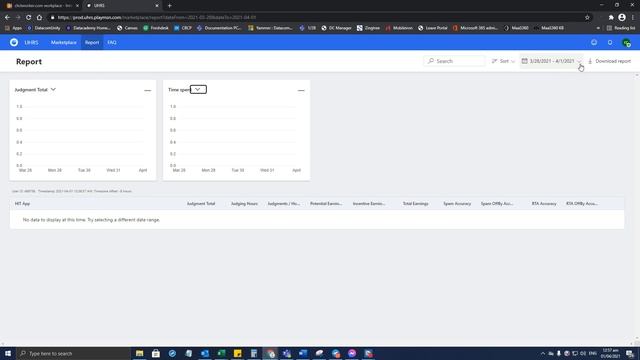
Task: Open Calculator from the taskbar
Action: pos(254,353)
